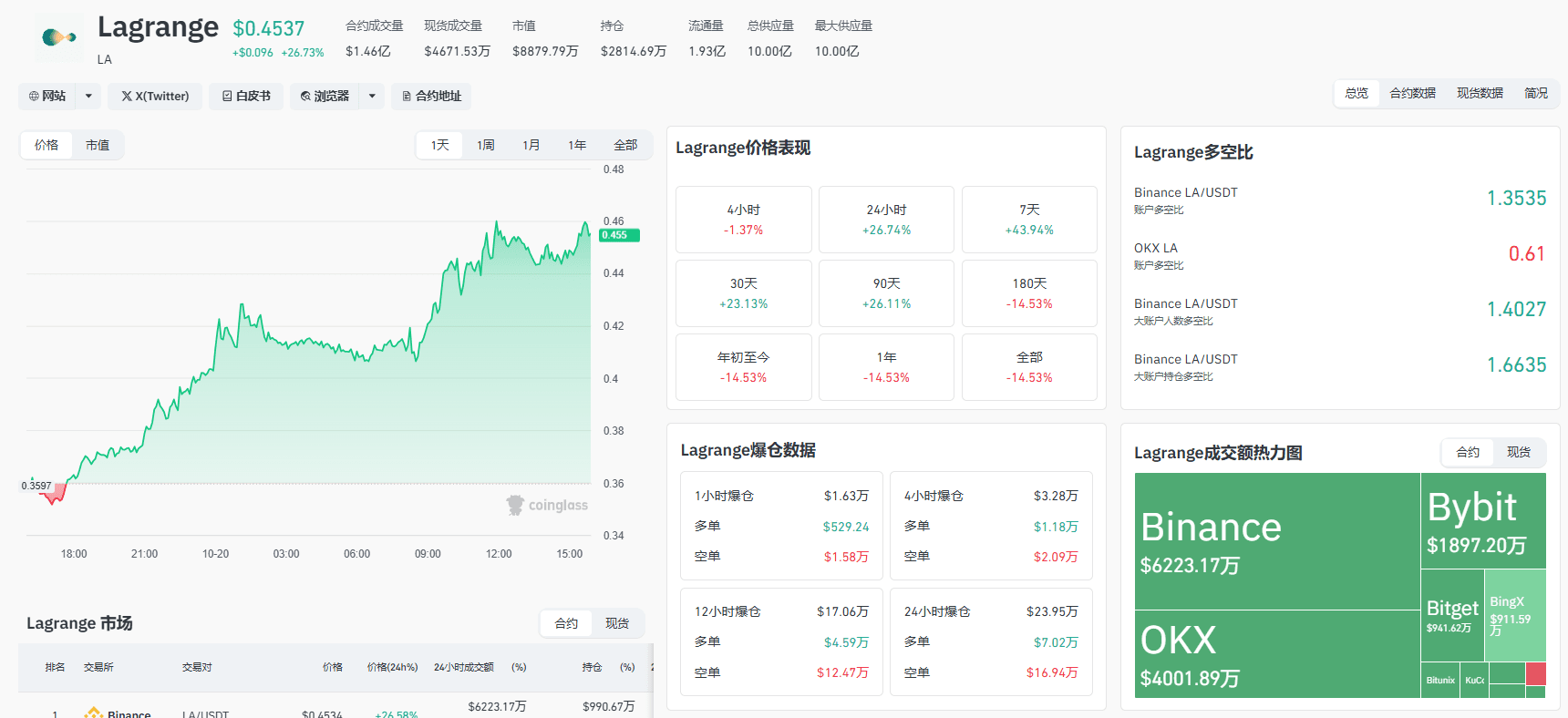Select the 市值 chart toggle
Viewport: 1568px width, 718px height.
point(98,145)
